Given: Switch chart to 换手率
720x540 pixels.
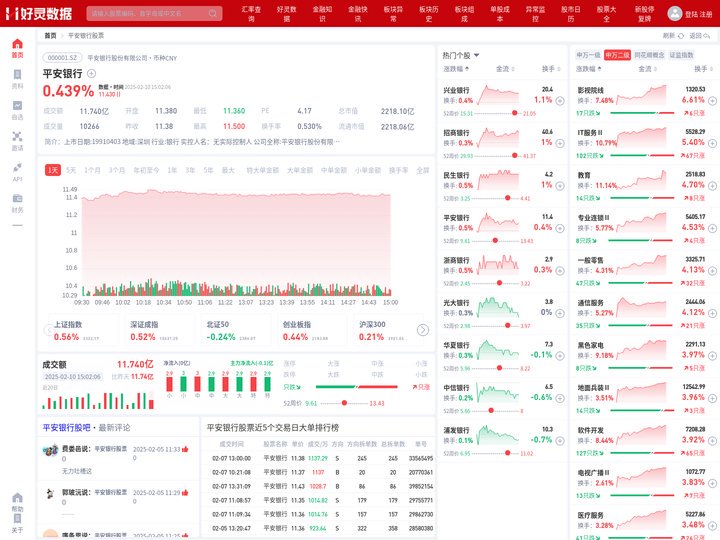Looking at the screenshot, I should pos(399,170).
